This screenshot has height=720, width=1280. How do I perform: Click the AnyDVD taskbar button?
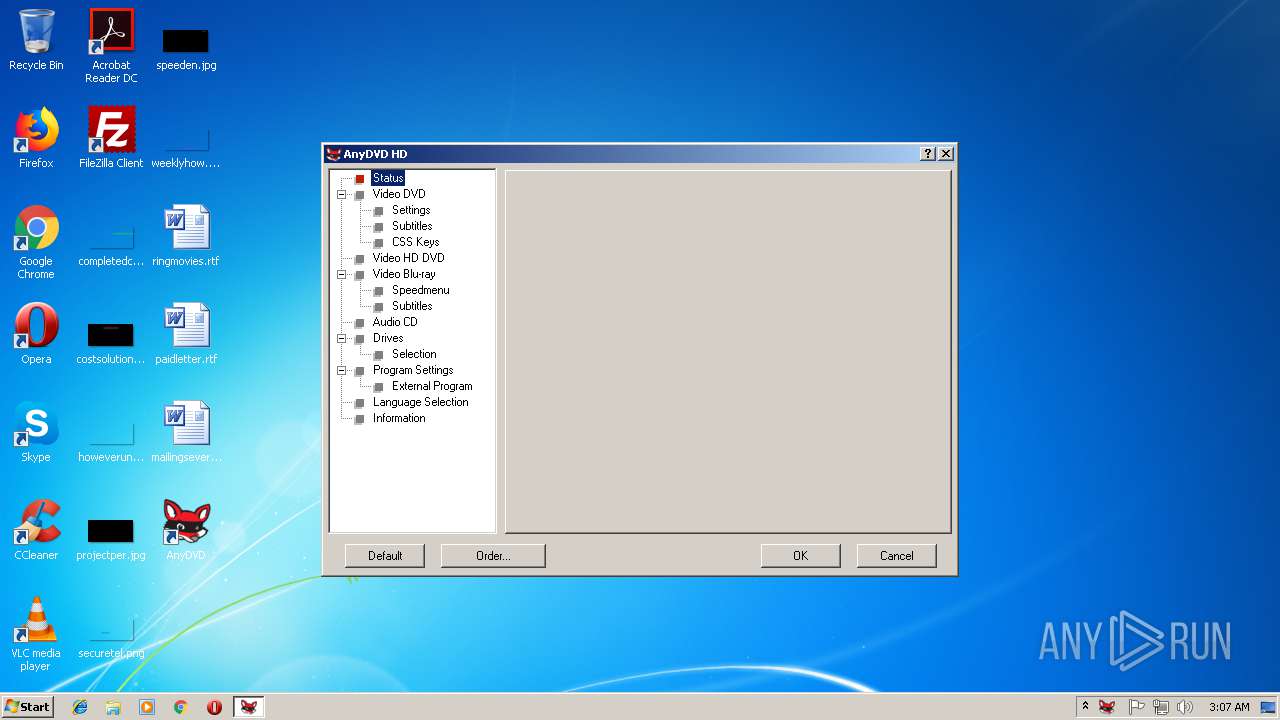coord(249,707)
